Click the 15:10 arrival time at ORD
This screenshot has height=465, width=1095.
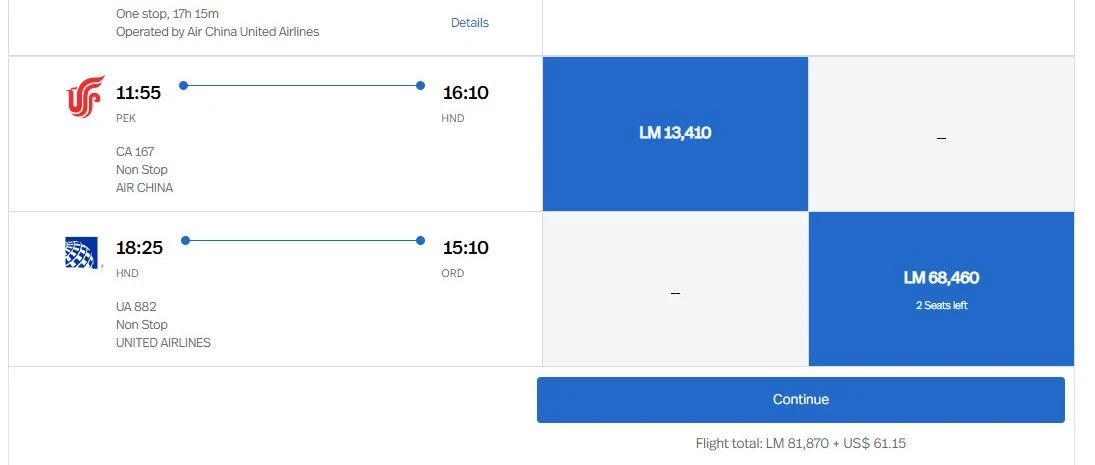[x=466, y=247]
